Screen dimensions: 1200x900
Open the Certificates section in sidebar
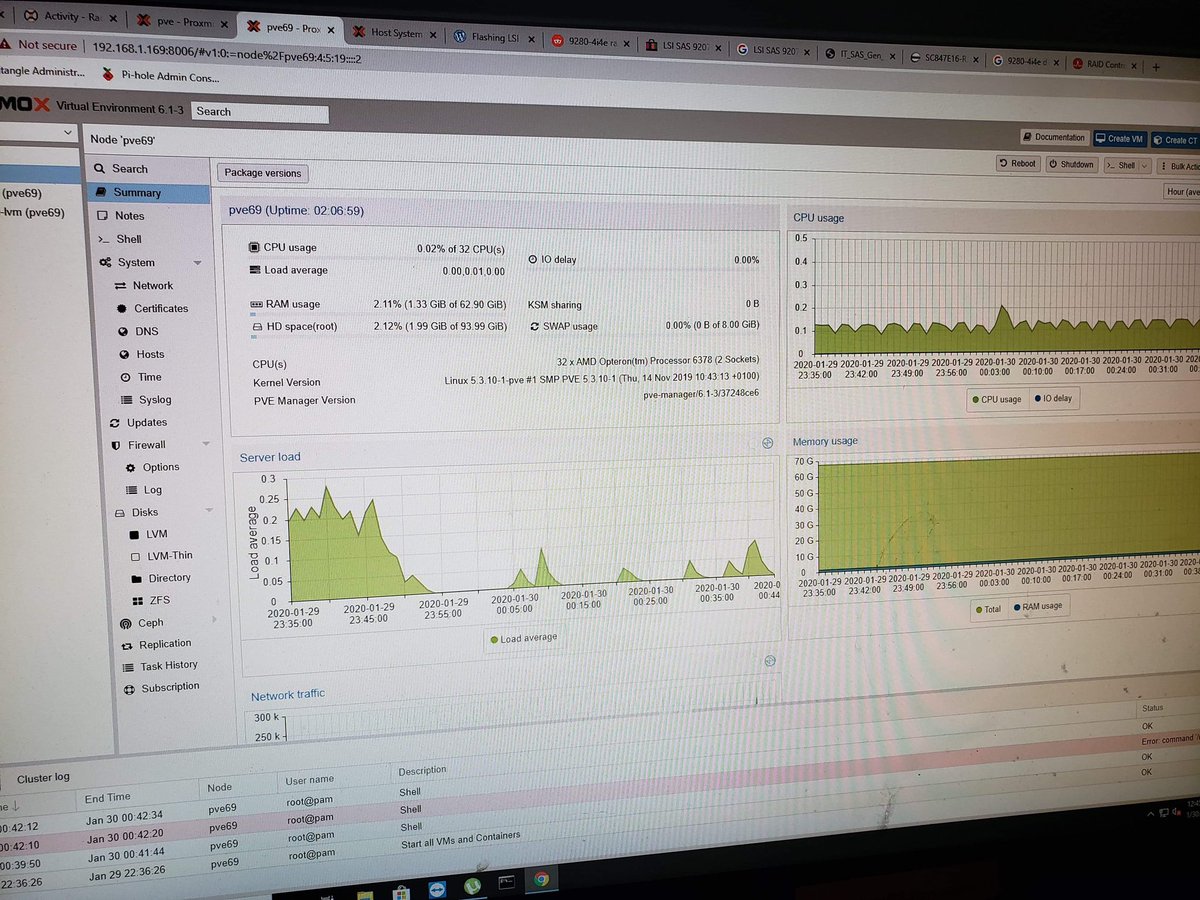[x=161, y=309]
